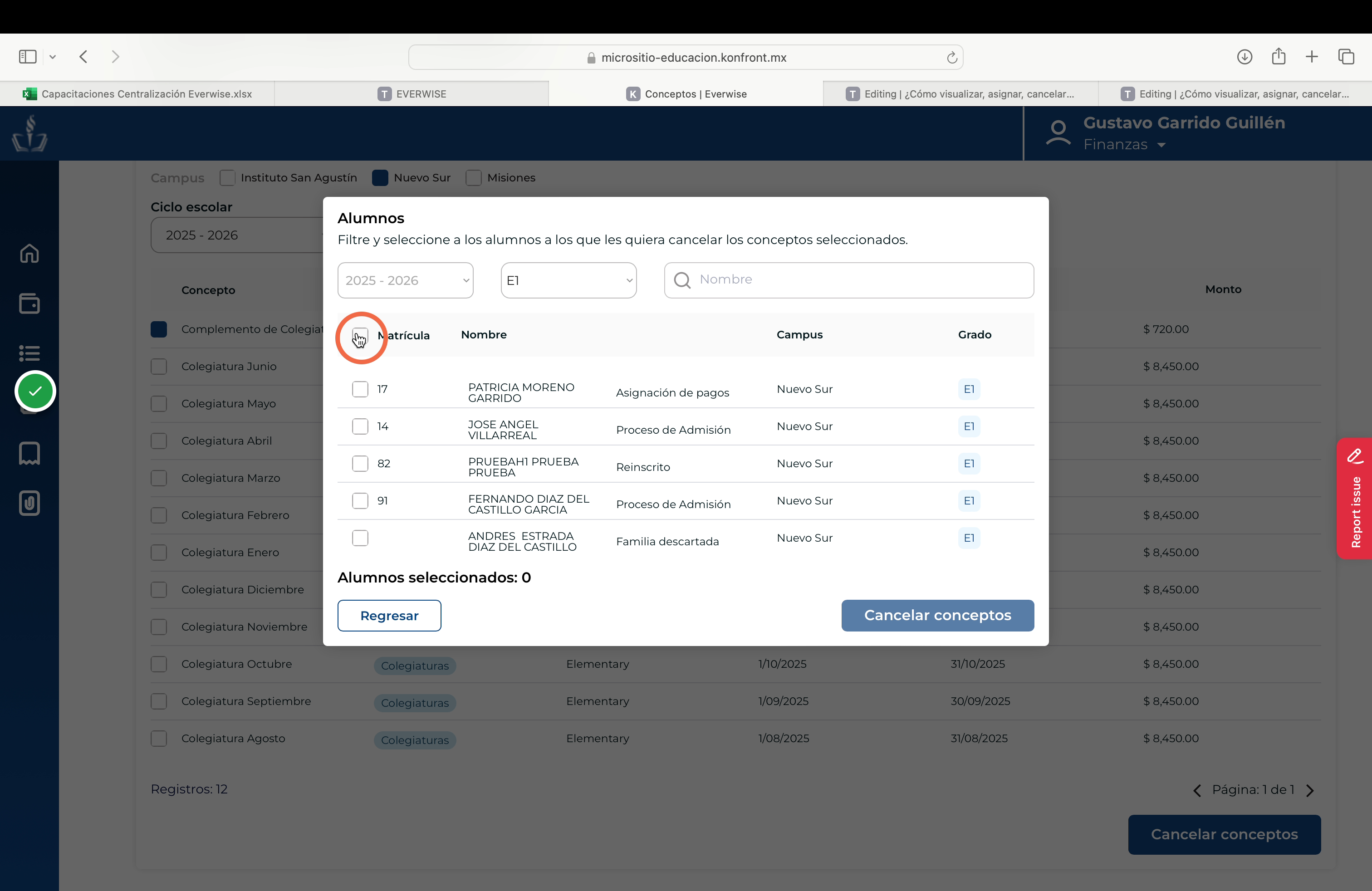Switch to last Editing ¿Cómo visualizar tab

pyautogui.click(x=1235, y=94)
